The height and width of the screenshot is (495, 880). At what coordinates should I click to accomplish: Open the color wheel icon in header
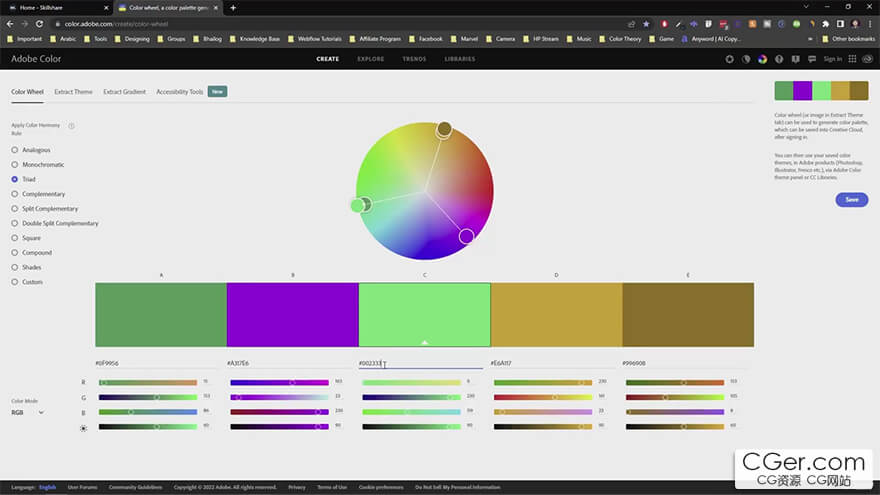pos(762,59)
